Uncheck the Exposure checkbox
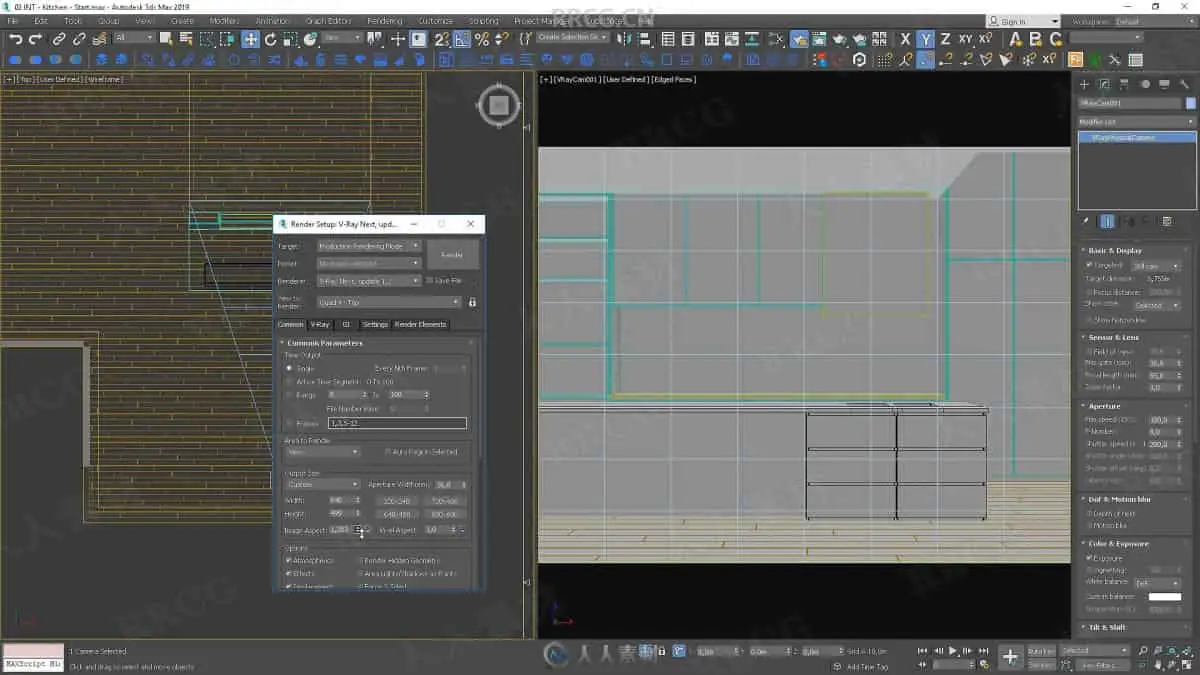This screenshot has width=1200, height=675. pos(1088,558)
